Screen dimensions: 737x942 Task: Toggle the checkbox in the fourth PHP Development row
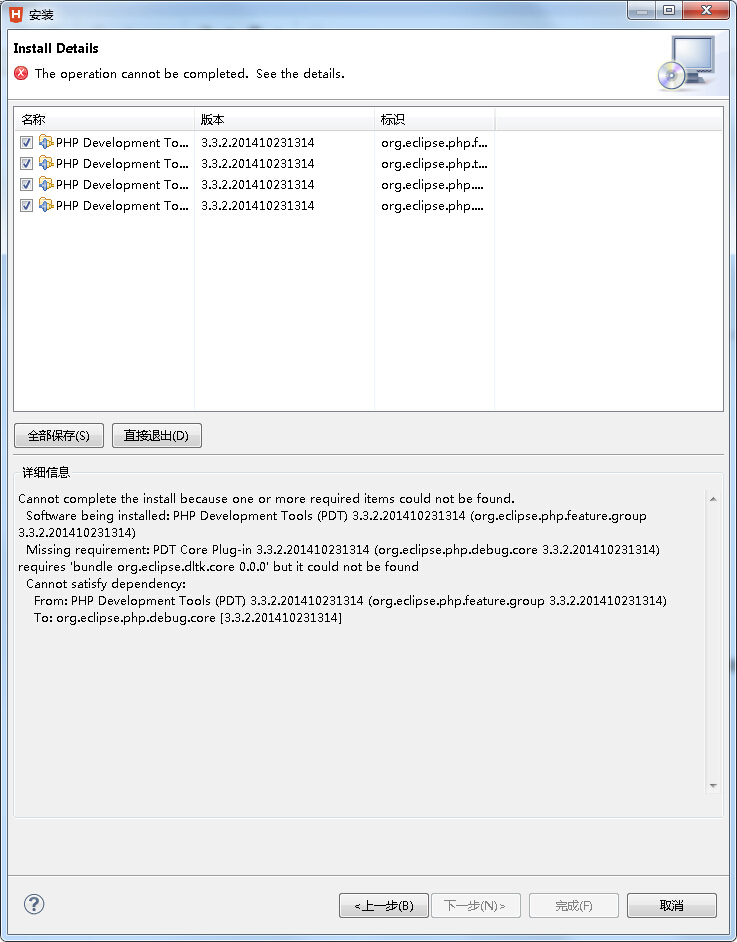(26, 205)
